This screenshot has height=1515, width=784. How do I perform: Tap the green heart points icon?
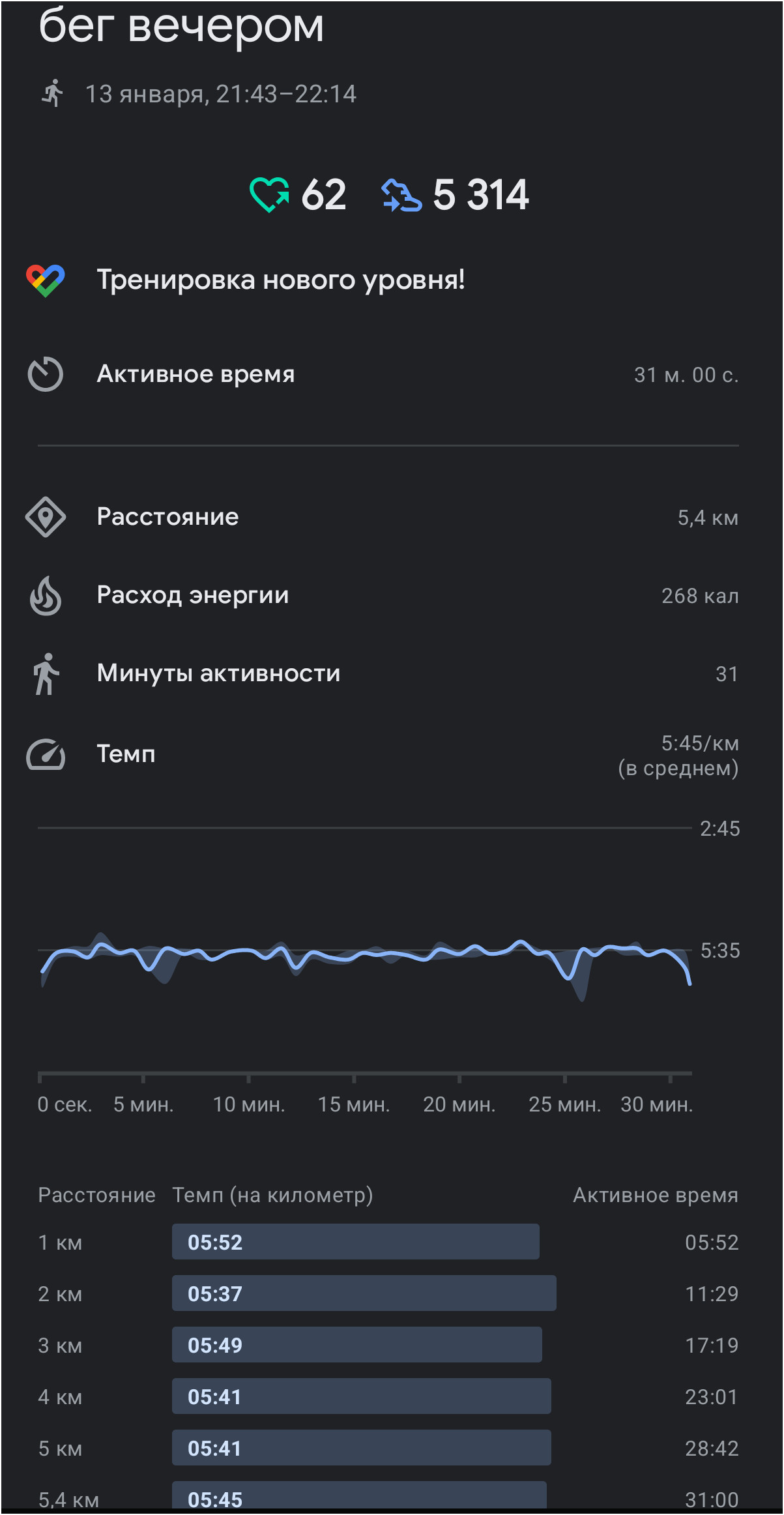point(269,195)
